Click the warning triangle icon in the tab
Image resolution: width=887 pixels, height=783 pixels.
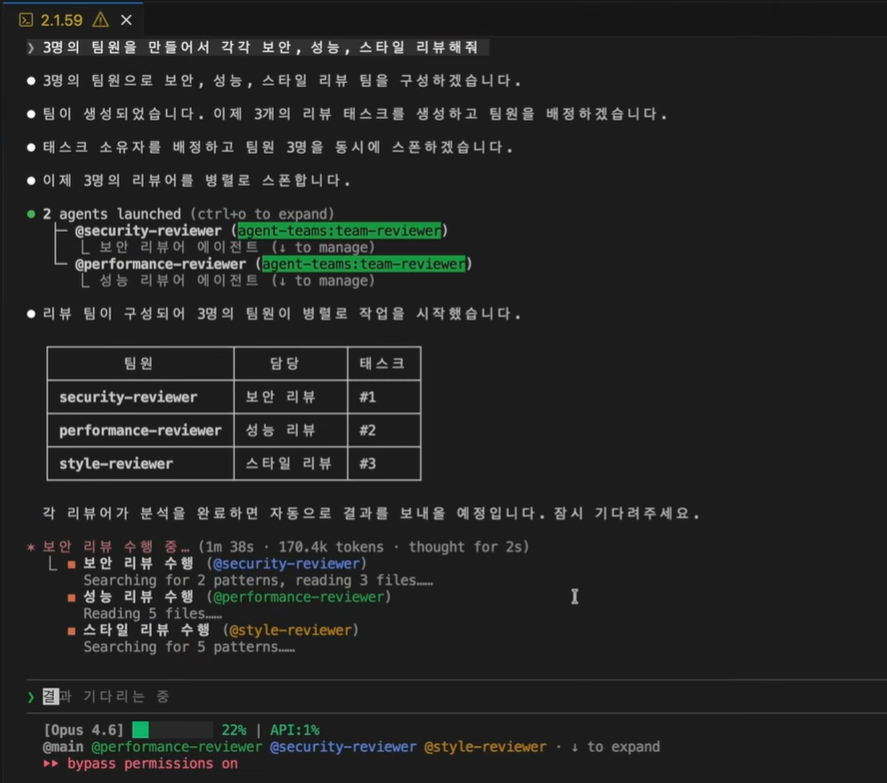pyautogui.click(x=101, y=20)
